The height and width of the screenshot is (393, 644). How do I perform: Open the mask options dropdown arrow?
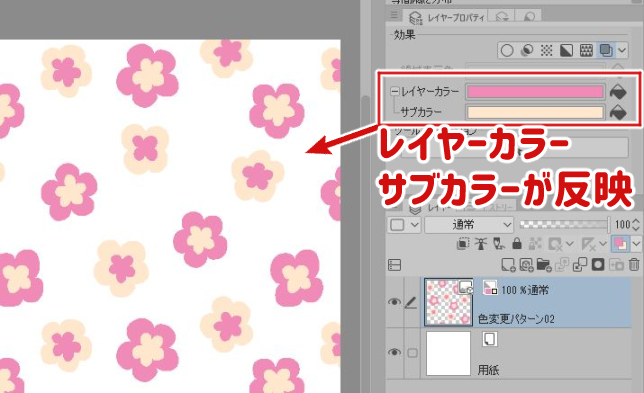(x=570, y=244)
